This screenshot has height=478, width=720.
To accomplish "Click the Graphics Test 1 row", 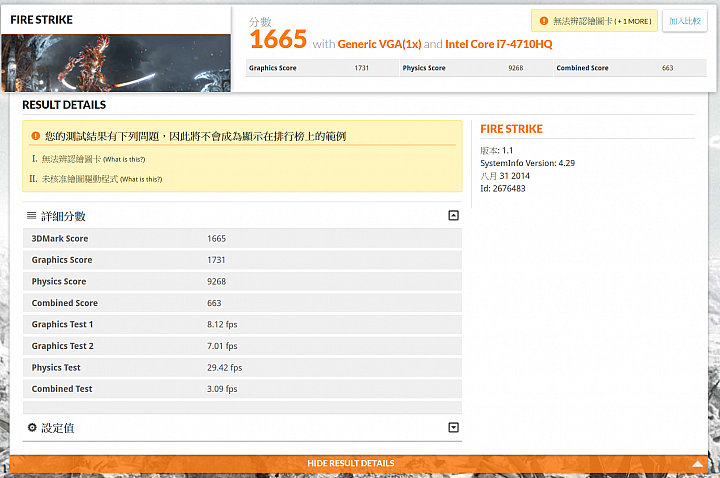I will pos(242,324).
